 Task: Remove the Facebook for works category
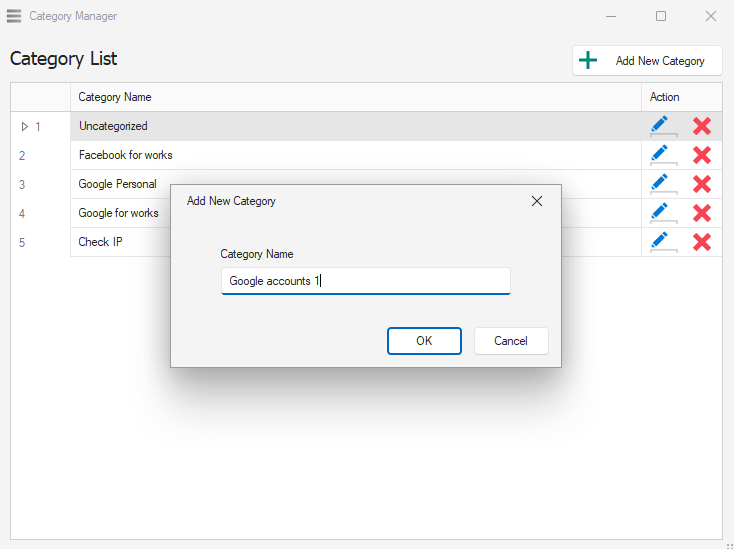click(702, 155)
